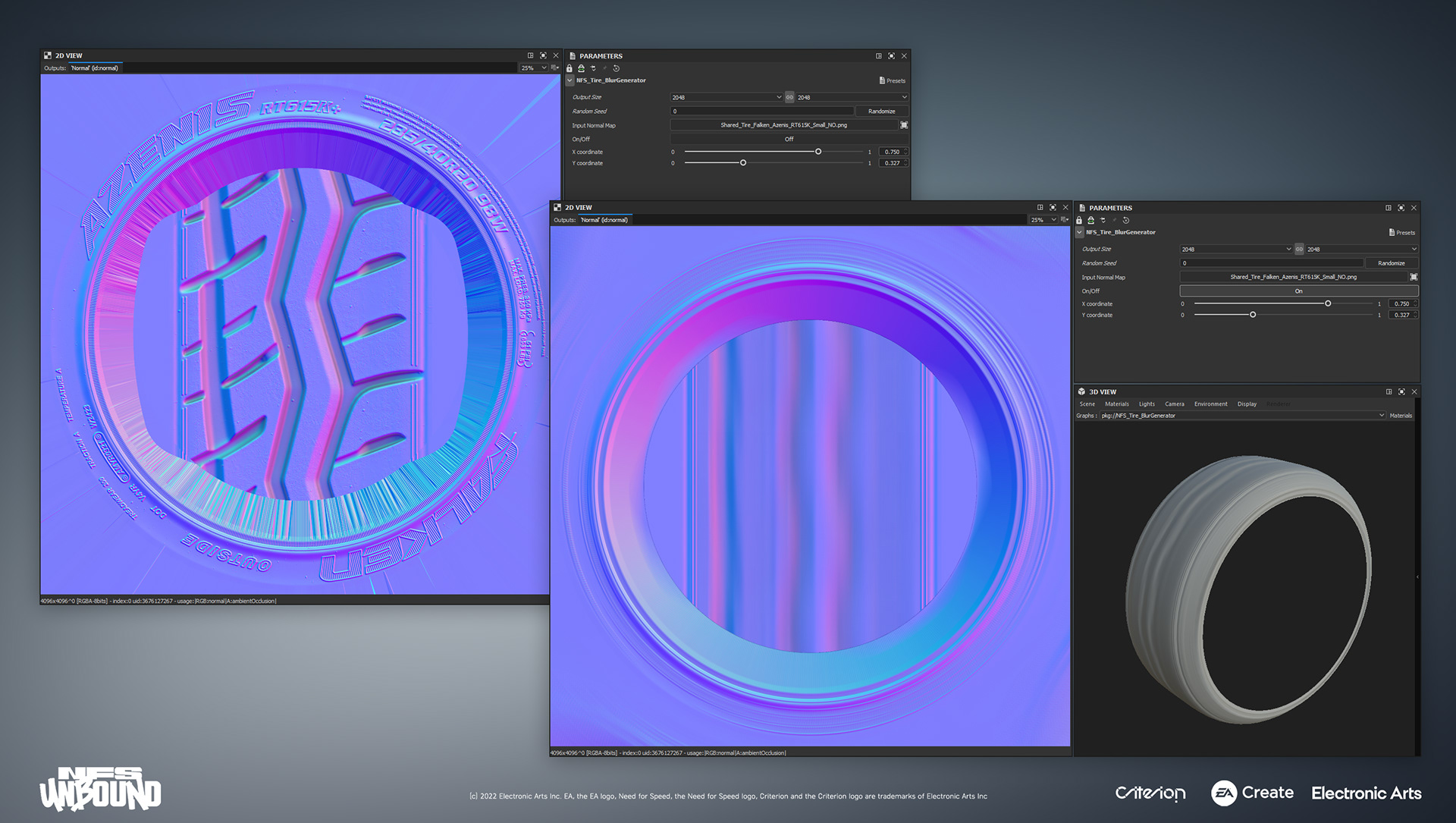Toggle the On/Off button showing On, right panel
This screenshot has height=823, width=1456.
tap(1298, 291)
